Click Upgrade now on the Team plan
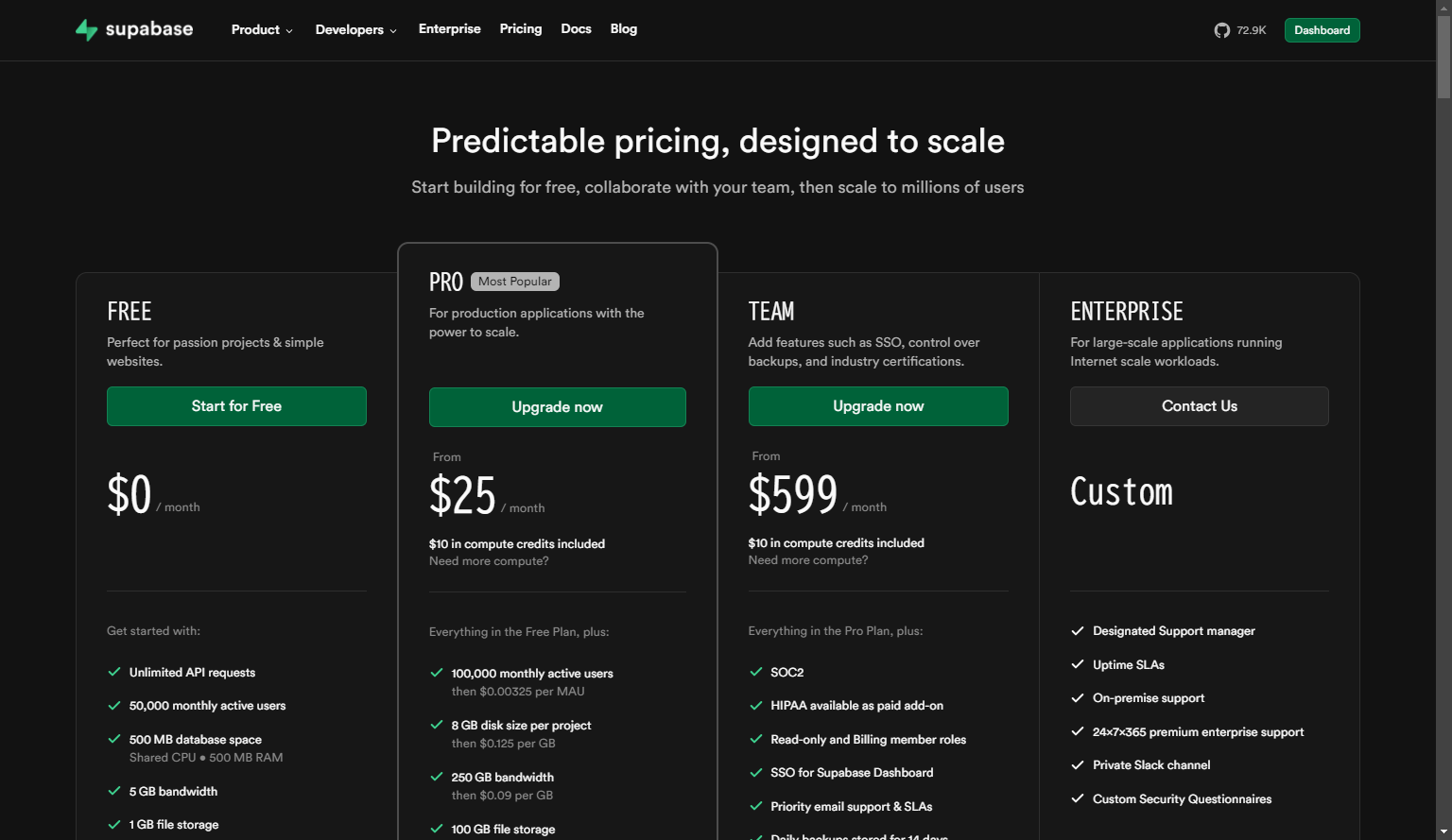The image size is (1452, 840). [x=878, y=406]
